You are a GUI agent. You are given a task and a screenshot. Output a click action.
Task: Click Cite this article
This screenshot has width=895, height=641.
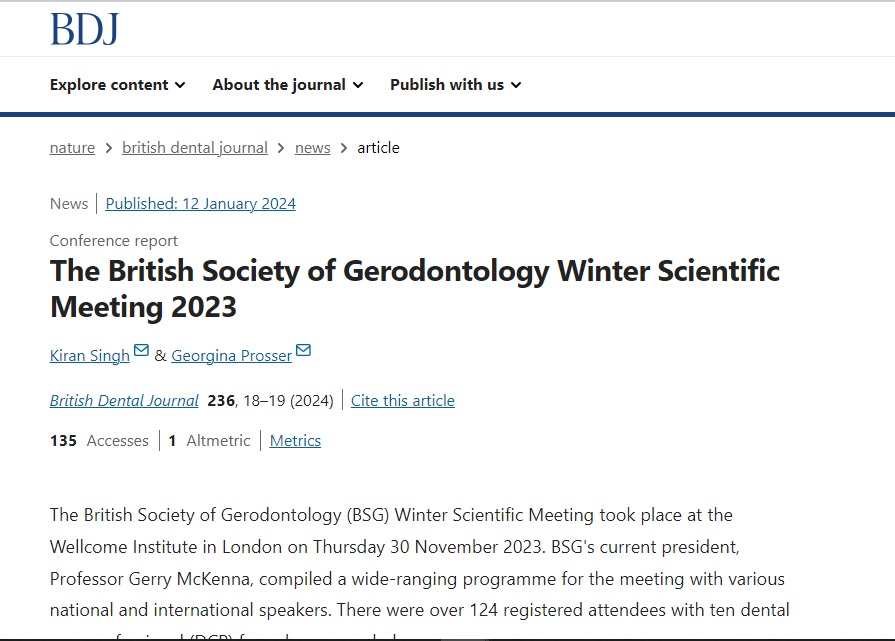coord(402,401)
